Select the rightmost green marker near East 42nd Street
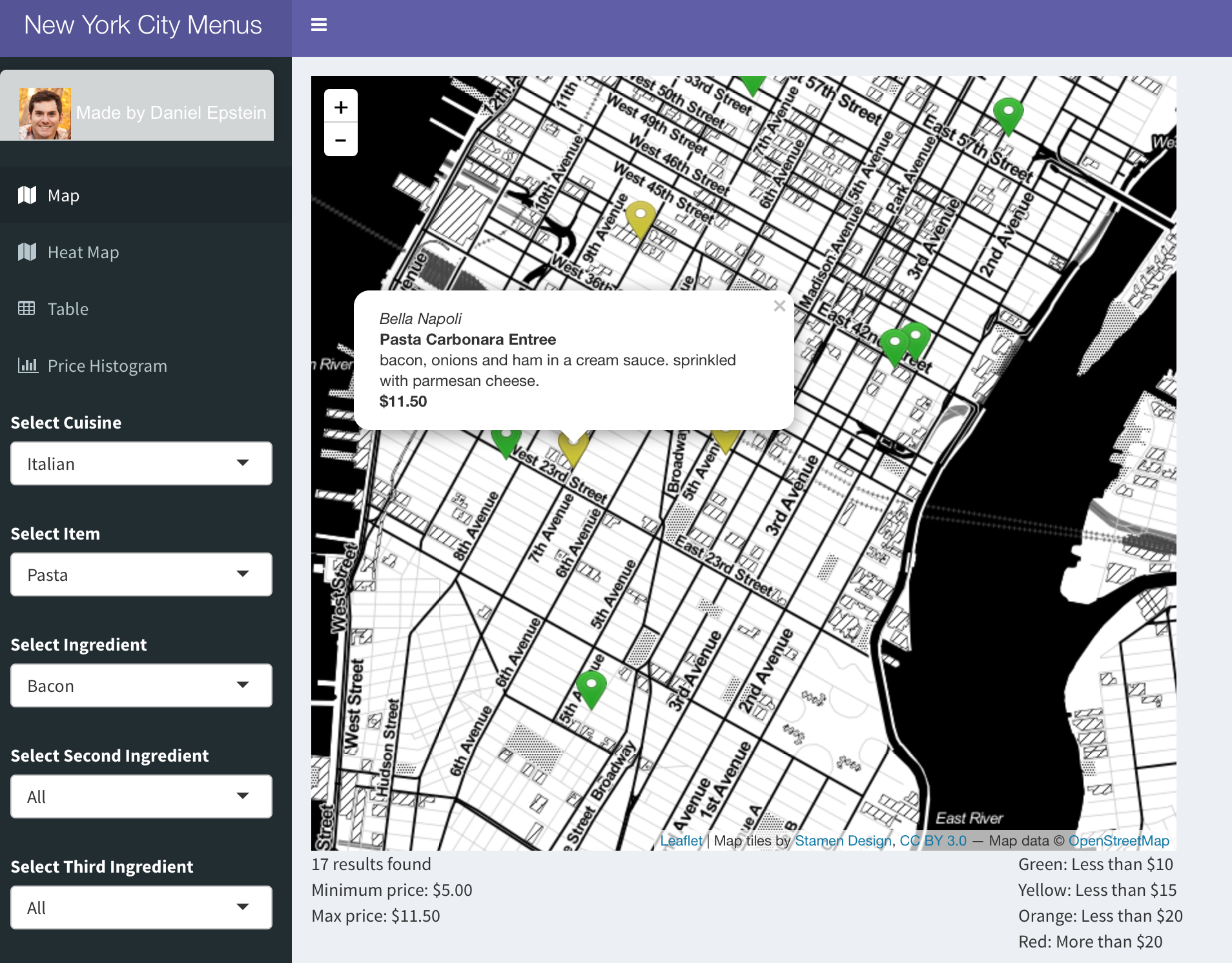 click(916, 338)
